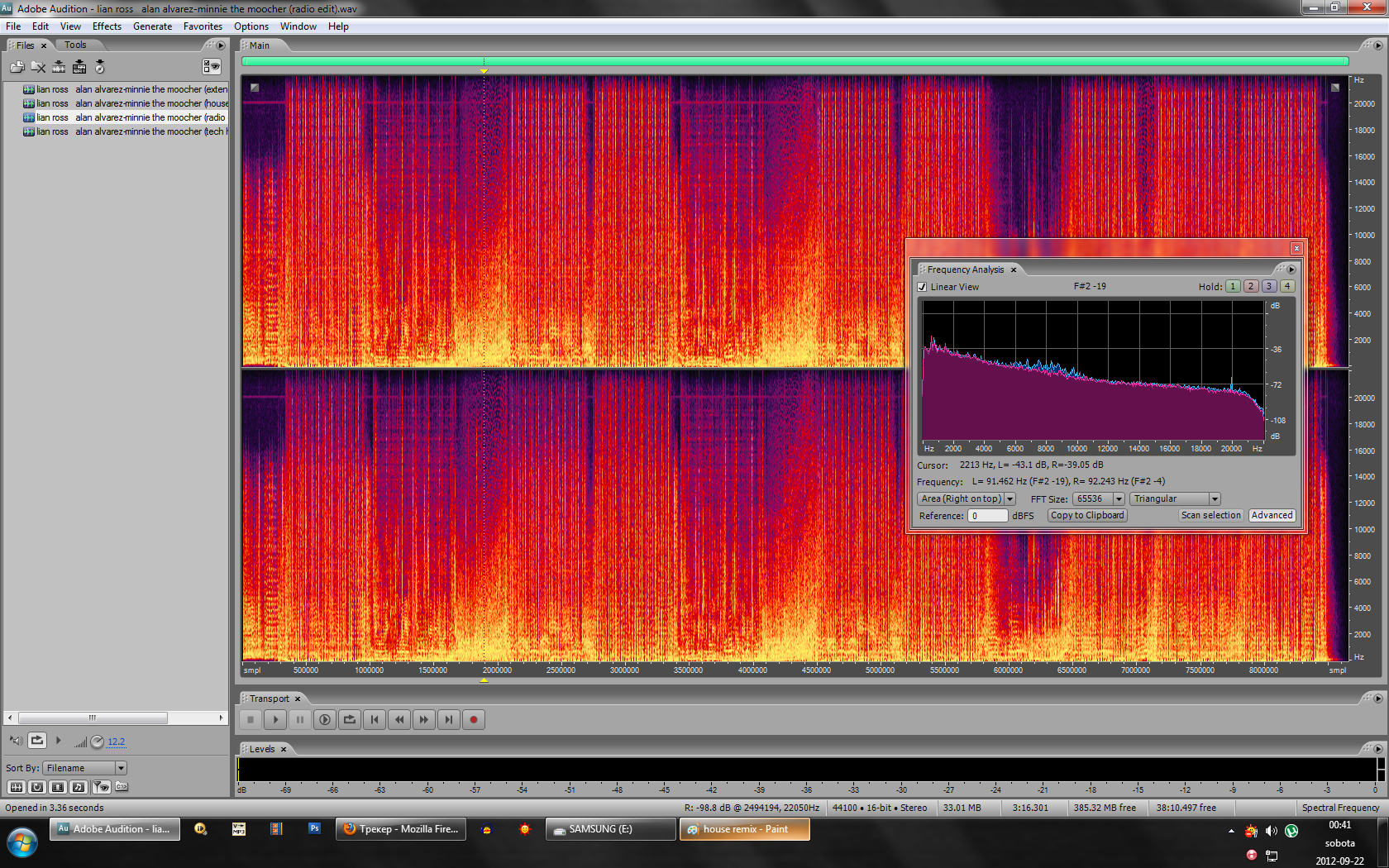This screenshot has height=868, width=1389.
Task: Click the Extract Audio from CD icon
Action: pyautogui.click(x=100, y=67)
